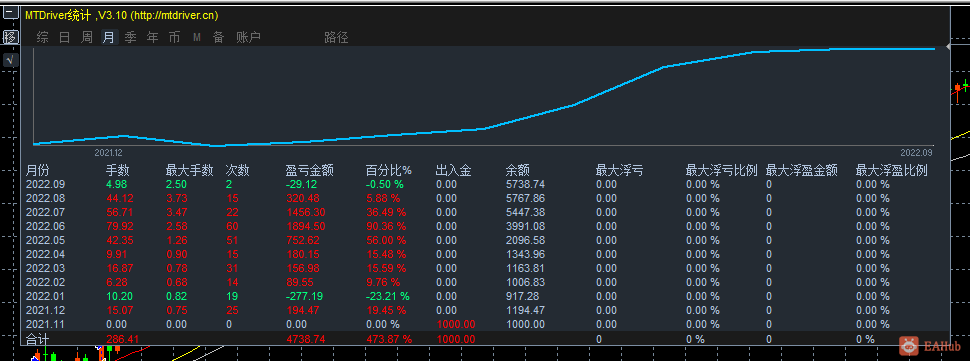970x361 pixels.
Task: Click the 90.36 % percentage cell
Action: click(x=385, y=226)
